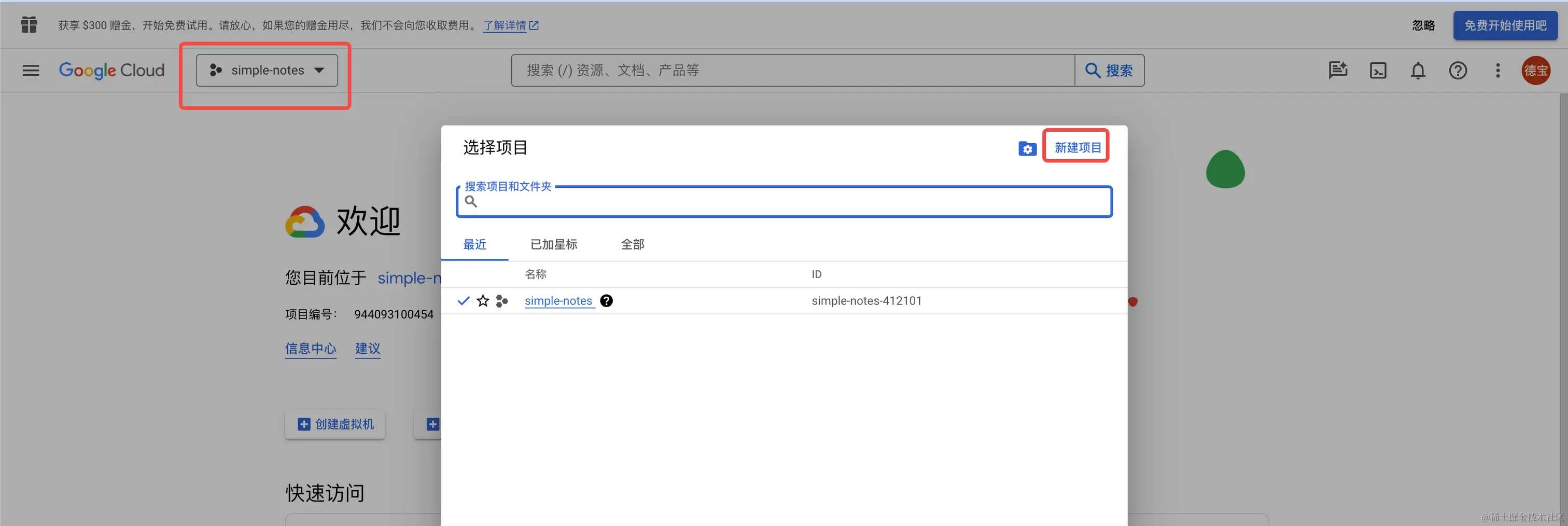Screen dimensions: 1568x526
Task: Open the simple-notes project link
Action: pyautogui.click(x=558, y=301)
